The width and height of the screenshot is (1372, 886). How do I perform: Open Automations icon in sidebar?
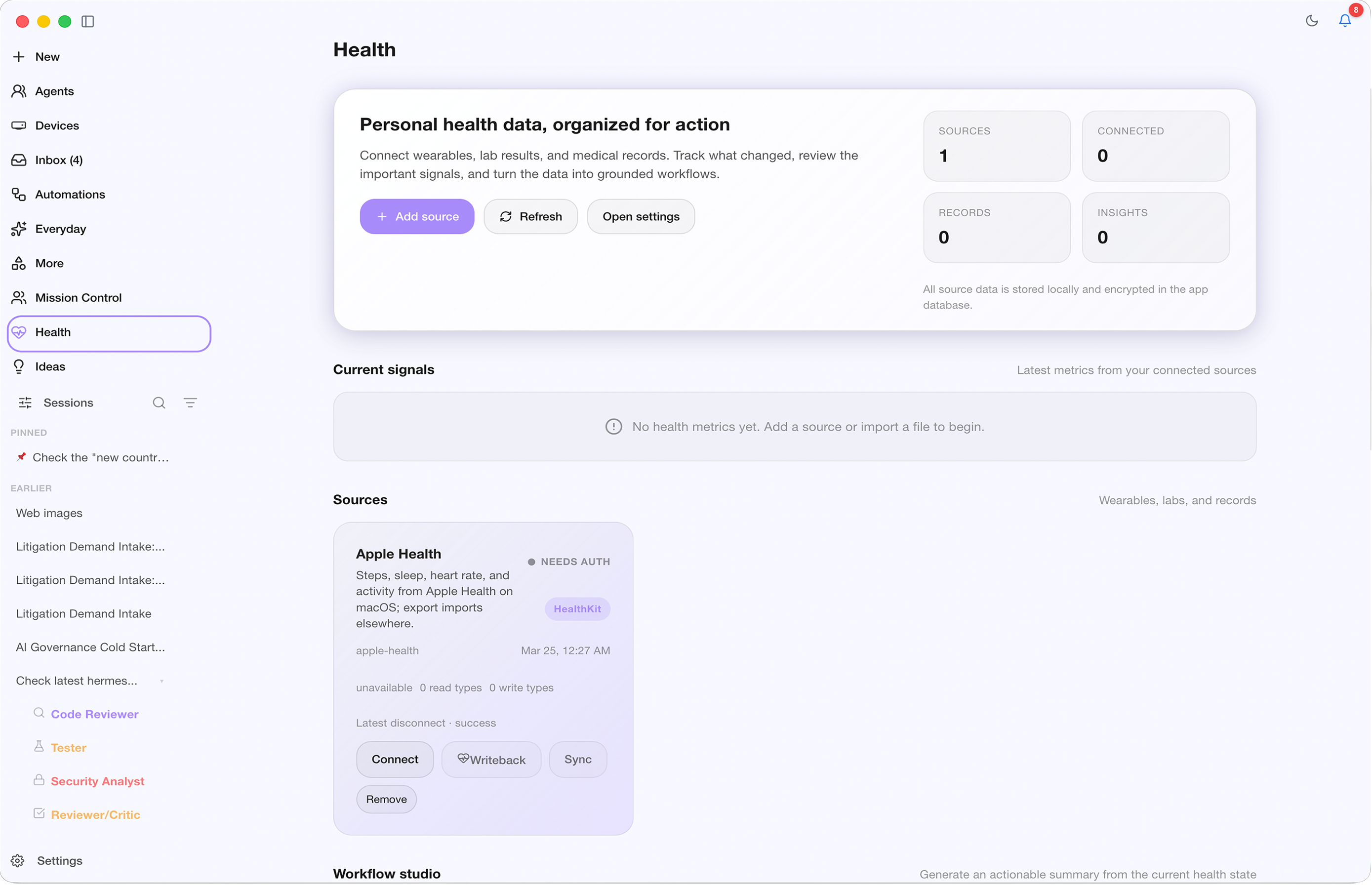pos(19,195)
